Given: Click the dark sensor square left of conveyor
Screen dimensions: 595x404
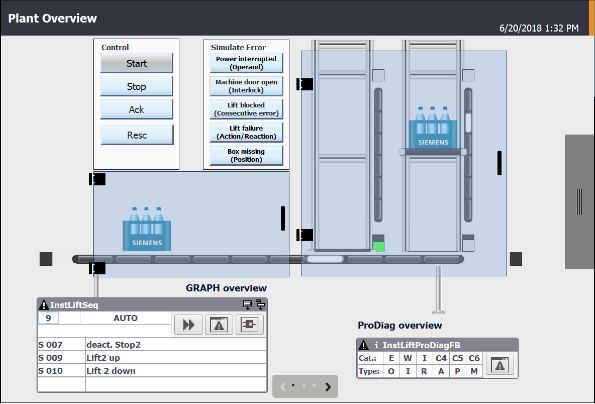Looking at the screenshot, I should point(46,259).
